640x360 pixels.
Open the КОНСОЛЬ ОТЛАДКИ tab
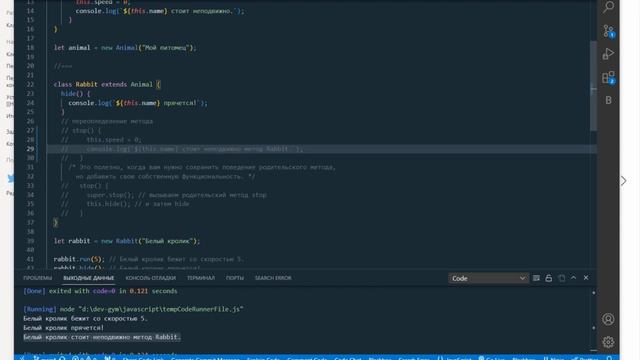tap(151, 278)
